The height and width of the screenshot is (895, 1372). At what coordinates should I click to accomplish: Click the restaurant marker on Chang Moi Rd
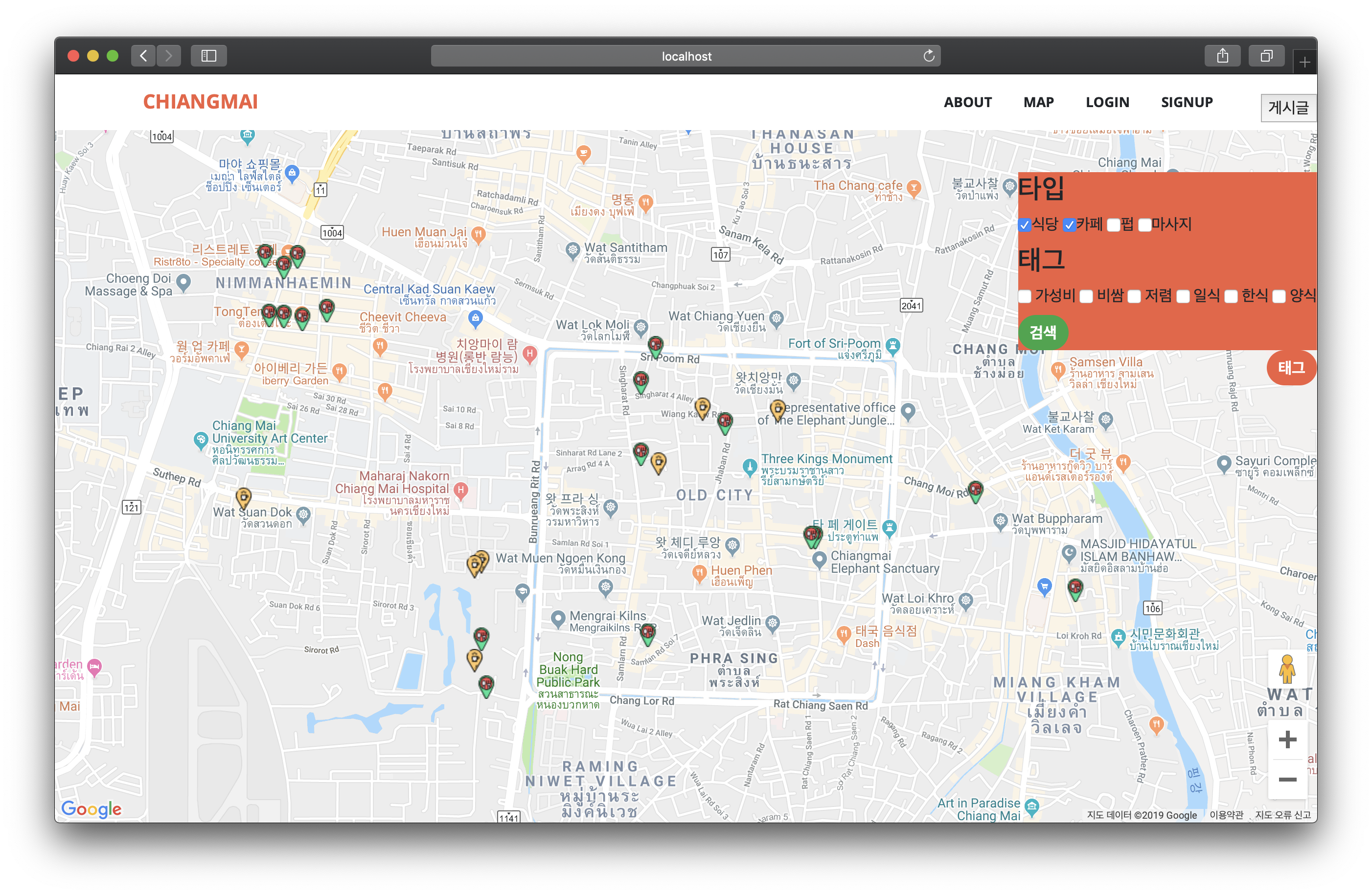tap(975, 491)
